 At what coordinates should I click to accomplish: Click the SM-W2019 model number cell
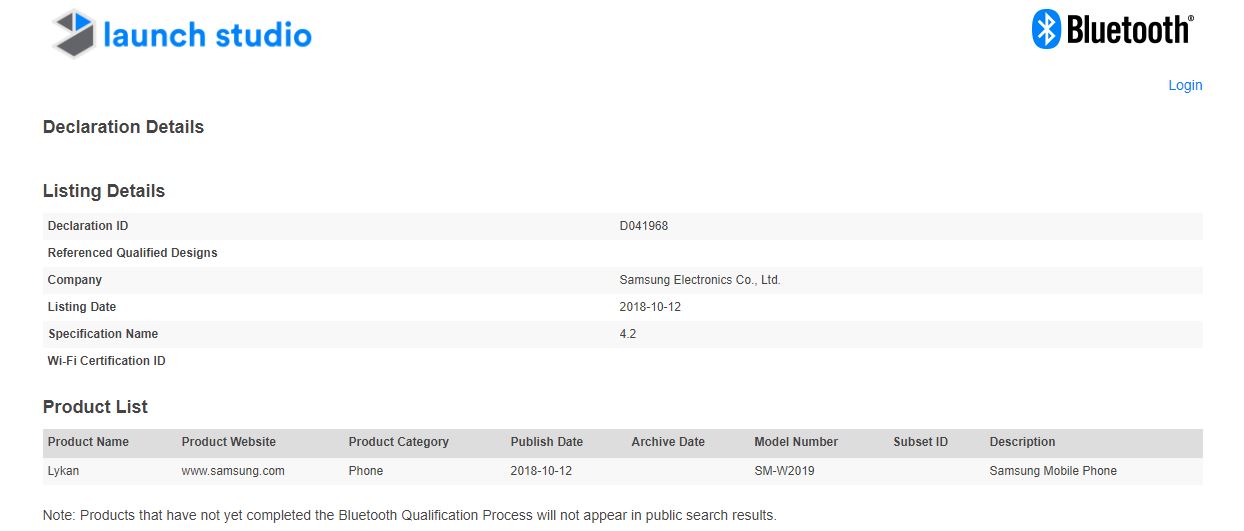click(784, 470)
